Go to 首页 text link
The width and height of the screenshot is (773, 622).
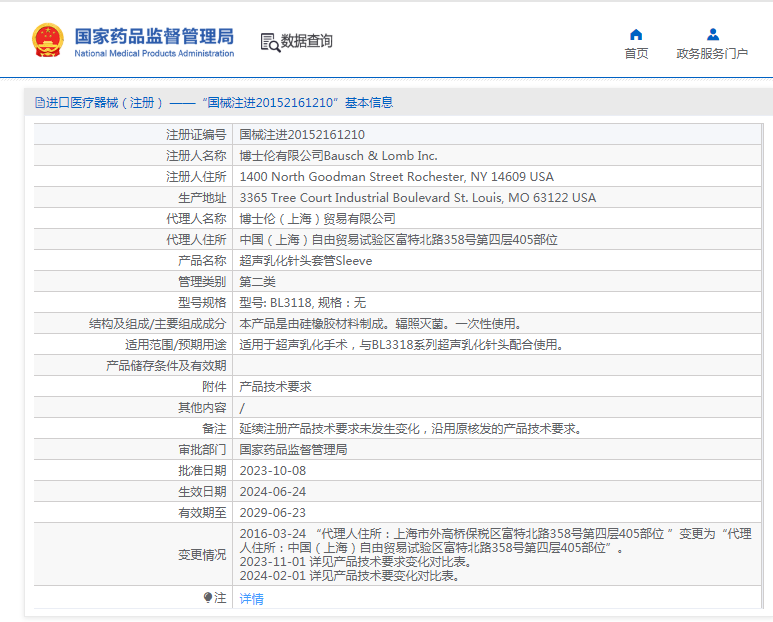[x=636, y=53]
